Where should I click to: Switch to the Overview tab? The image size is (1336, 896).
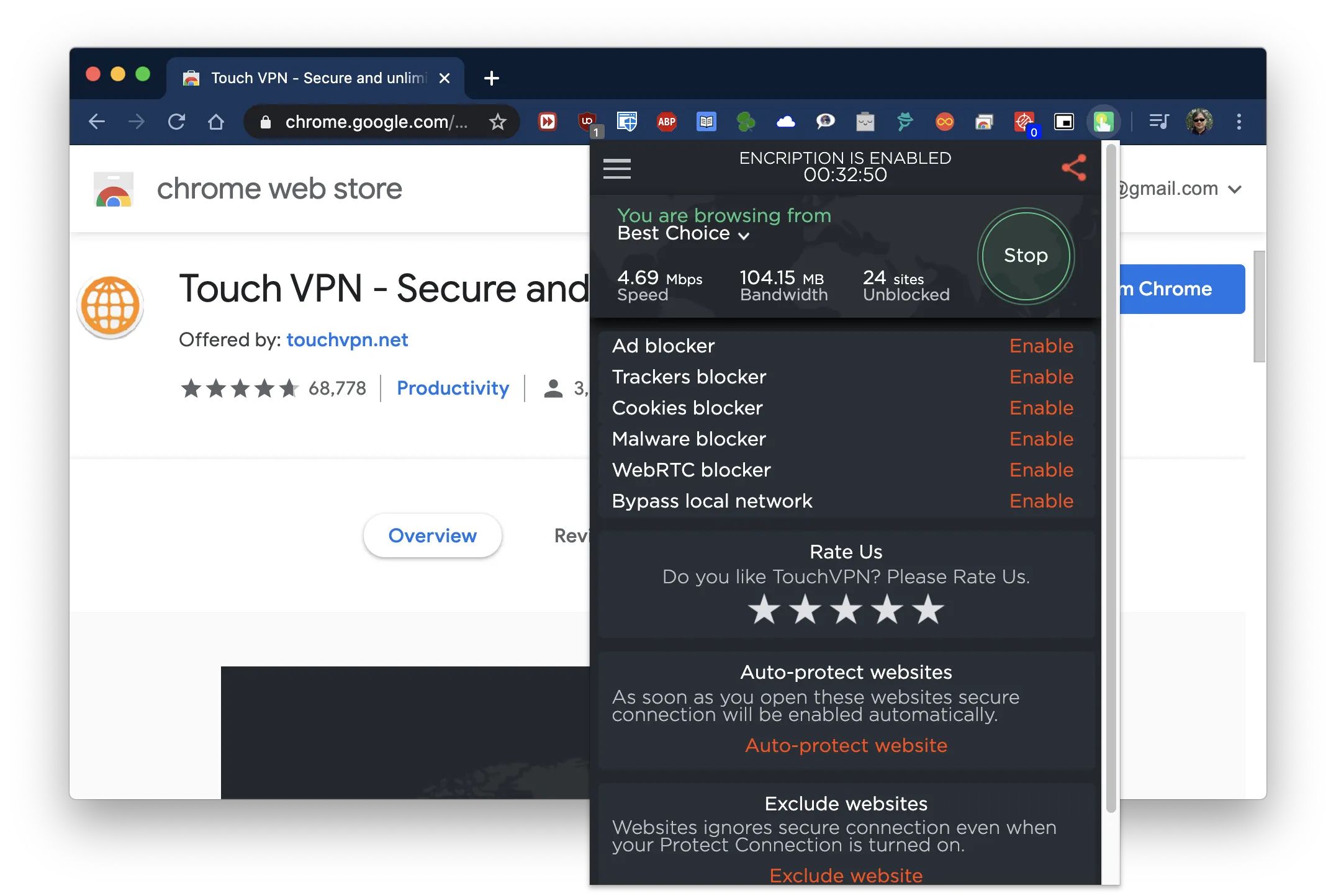[x=432, y=535]
